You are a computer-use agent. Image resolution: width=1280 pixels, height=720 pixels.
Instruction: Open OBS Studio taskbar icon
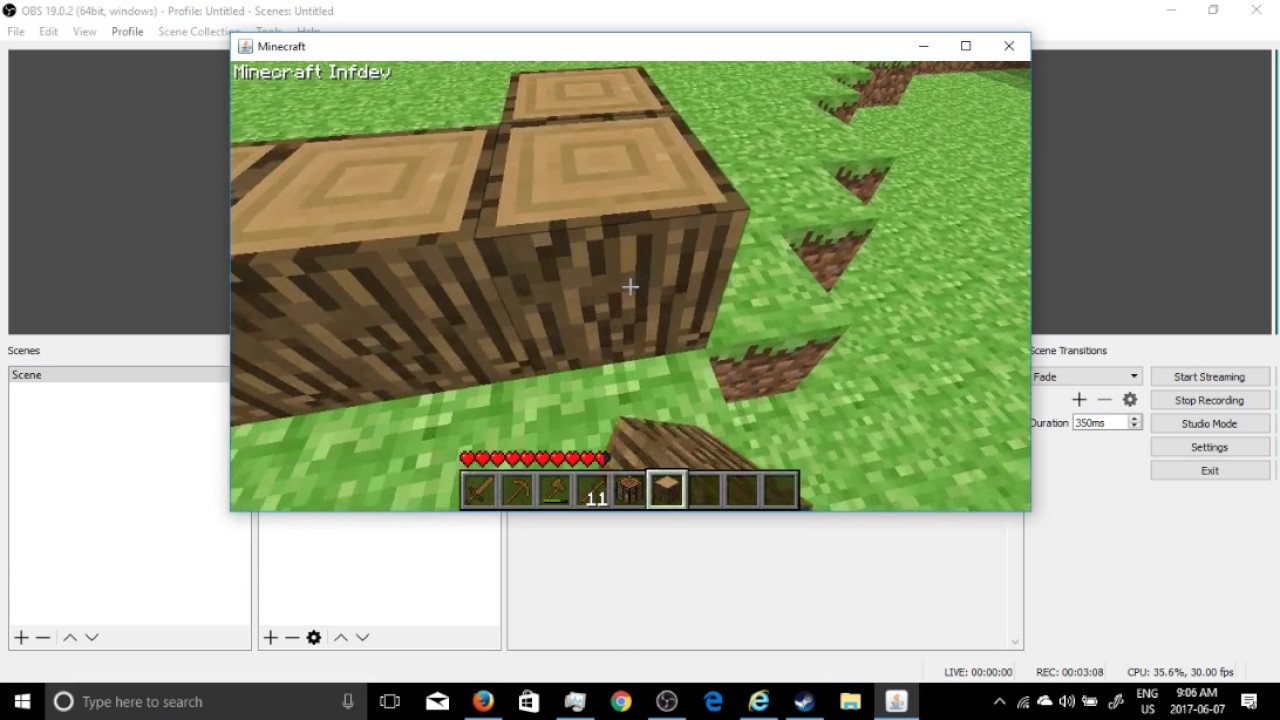pos(667,701)
